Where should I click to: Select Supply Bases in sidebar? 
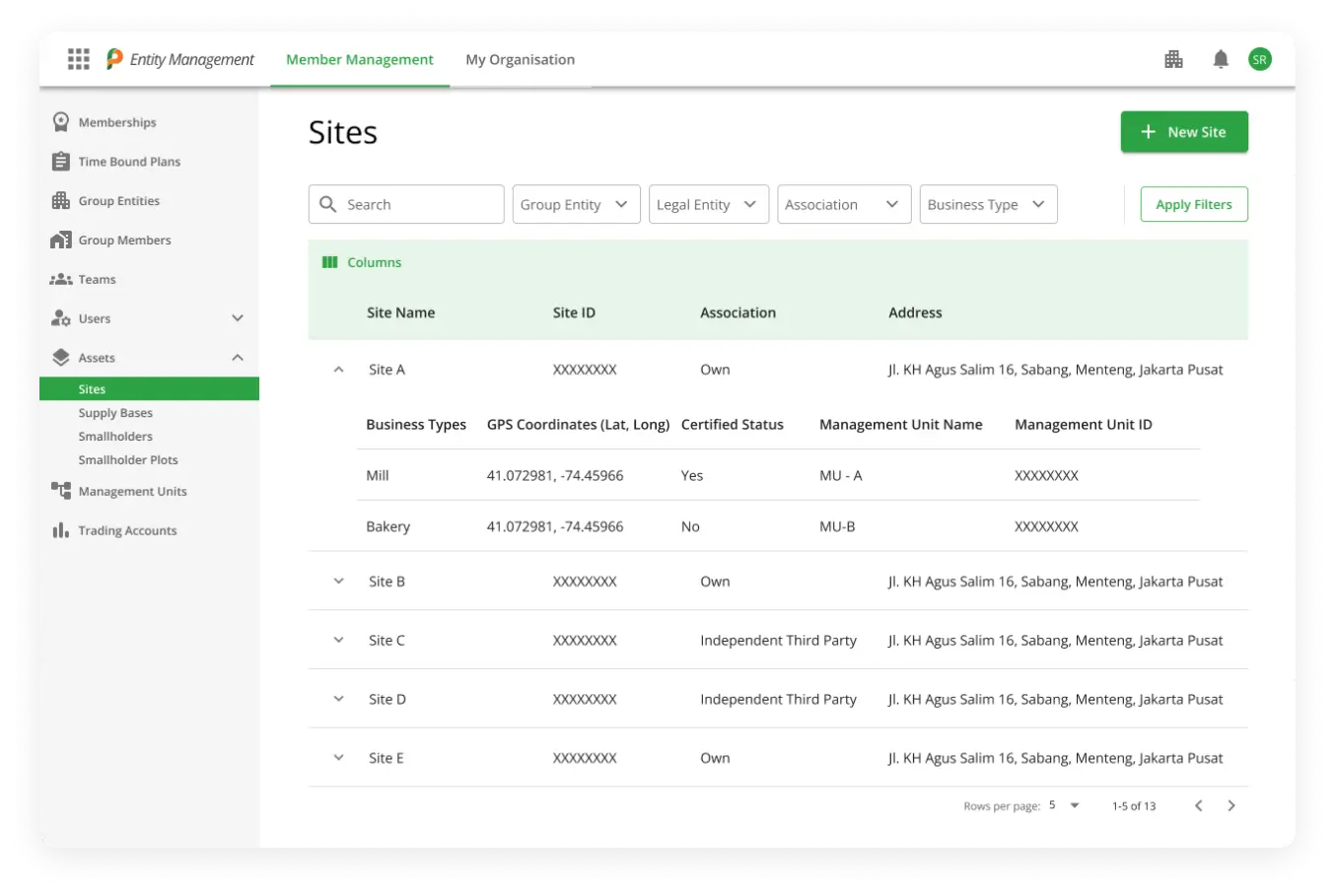click(115, 413)
